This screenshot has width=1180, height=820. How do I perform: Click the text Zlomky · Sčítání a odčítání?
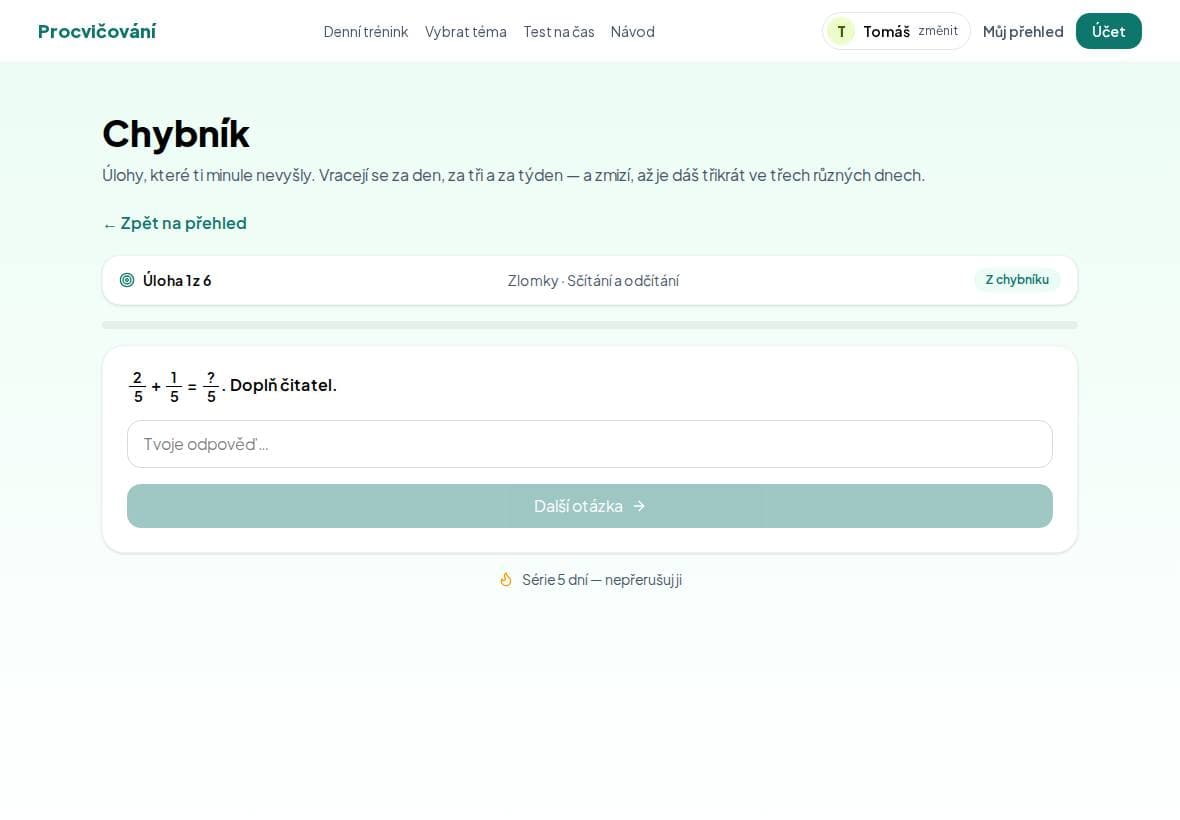(x=593, y=281)
